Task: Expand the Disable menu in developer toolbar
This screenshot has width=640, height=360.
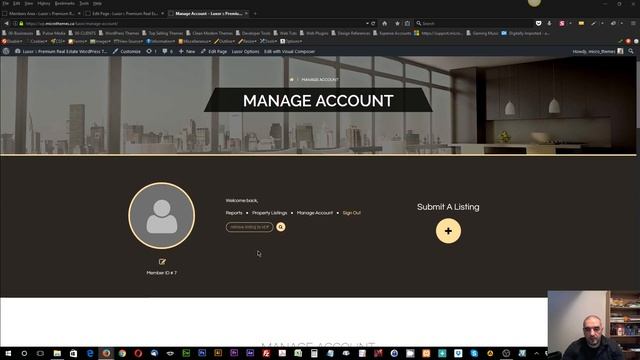Action: 11,41
